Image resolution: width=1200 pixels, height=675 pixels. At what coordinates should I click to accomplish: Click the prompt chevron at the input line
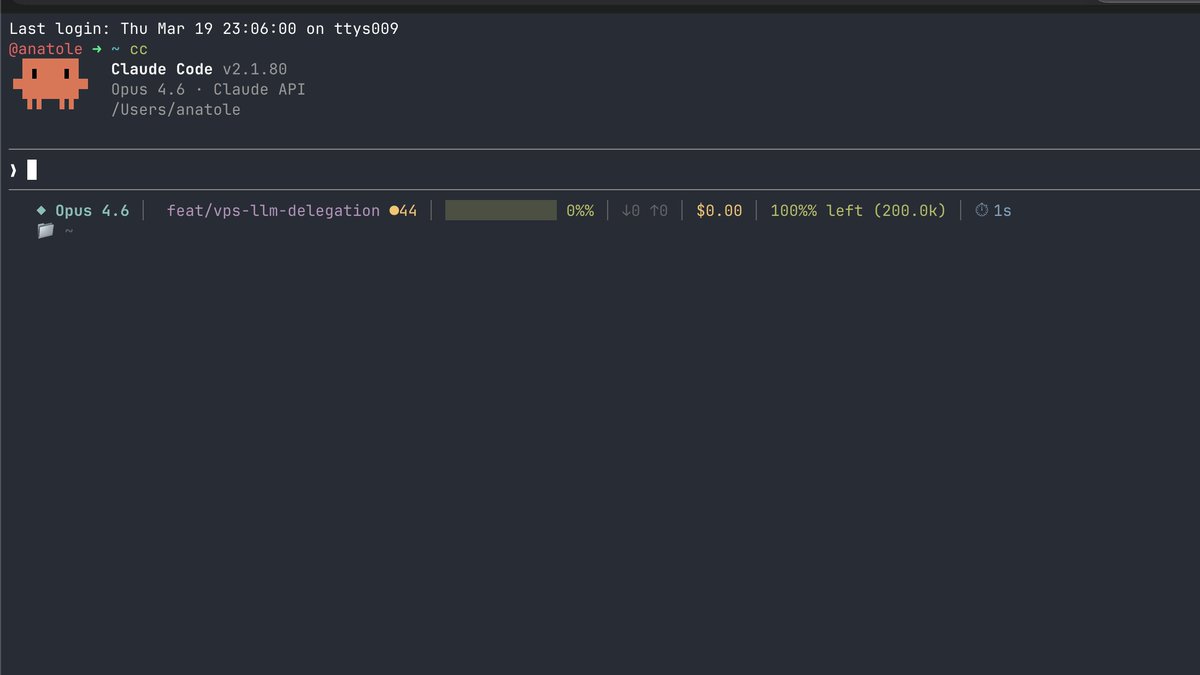(13, 170)
